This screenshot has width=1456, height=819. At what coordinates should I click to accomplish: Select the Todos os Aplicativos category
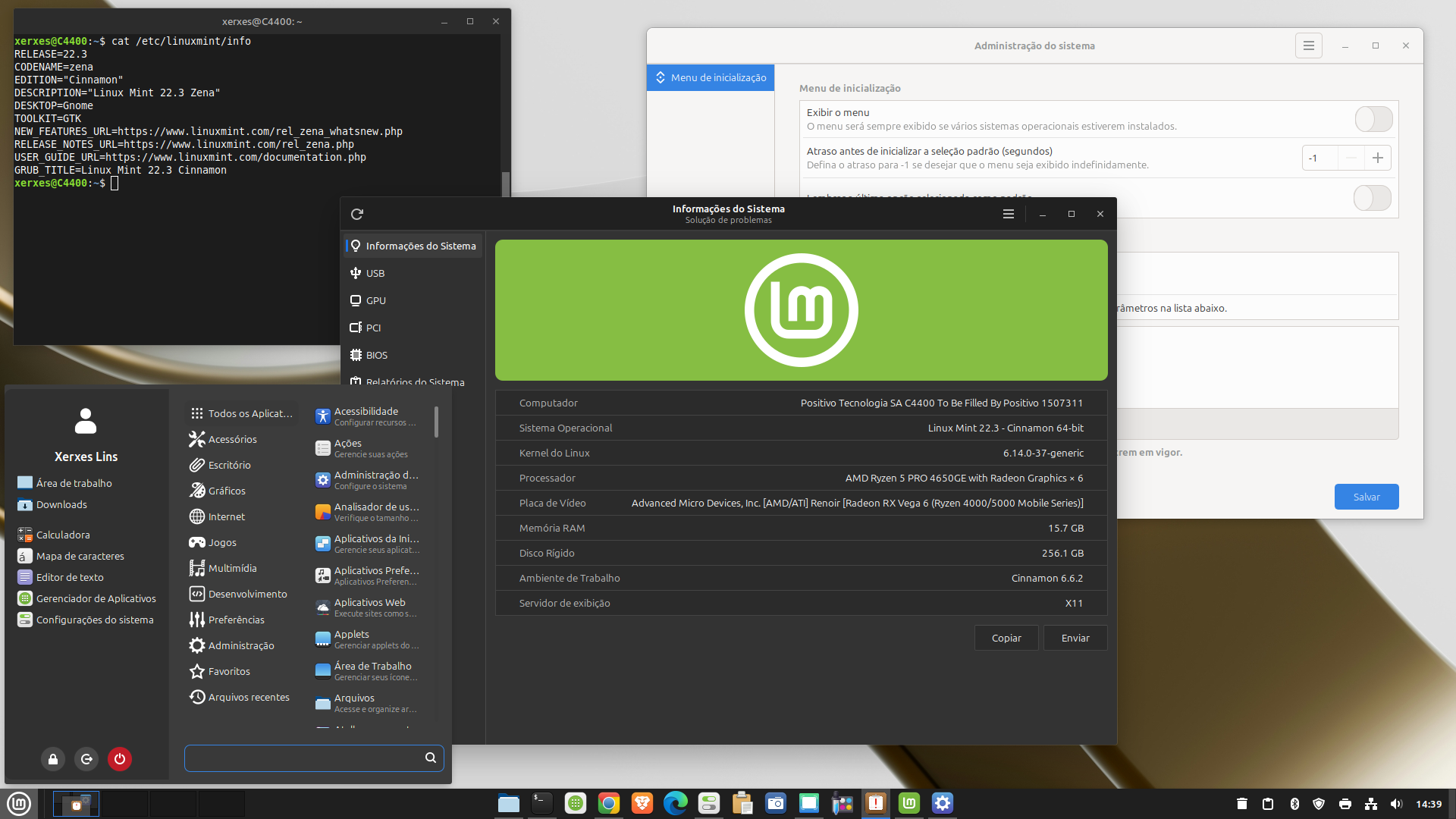click(x=241, y=413)
